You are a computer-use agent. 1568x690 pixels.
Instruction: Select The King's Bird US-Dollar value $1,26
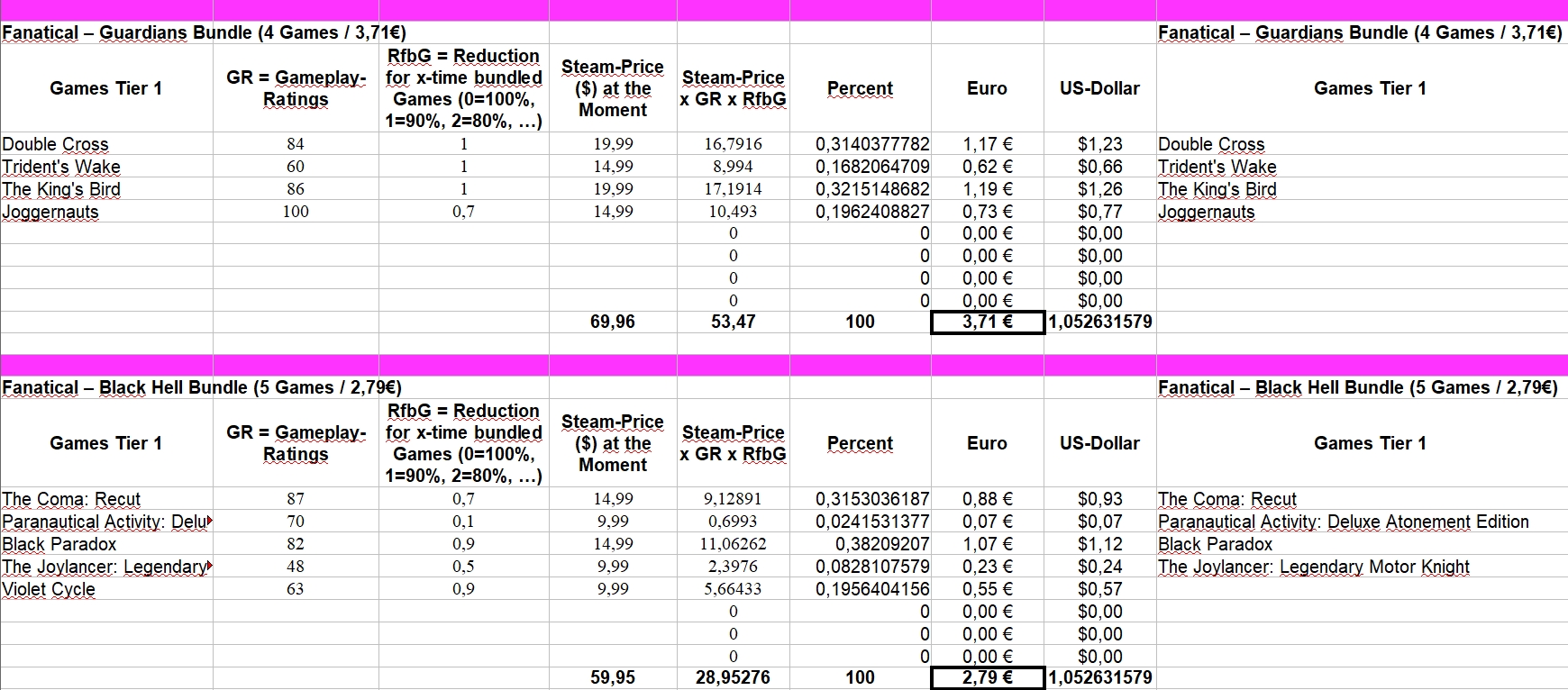1099,189
